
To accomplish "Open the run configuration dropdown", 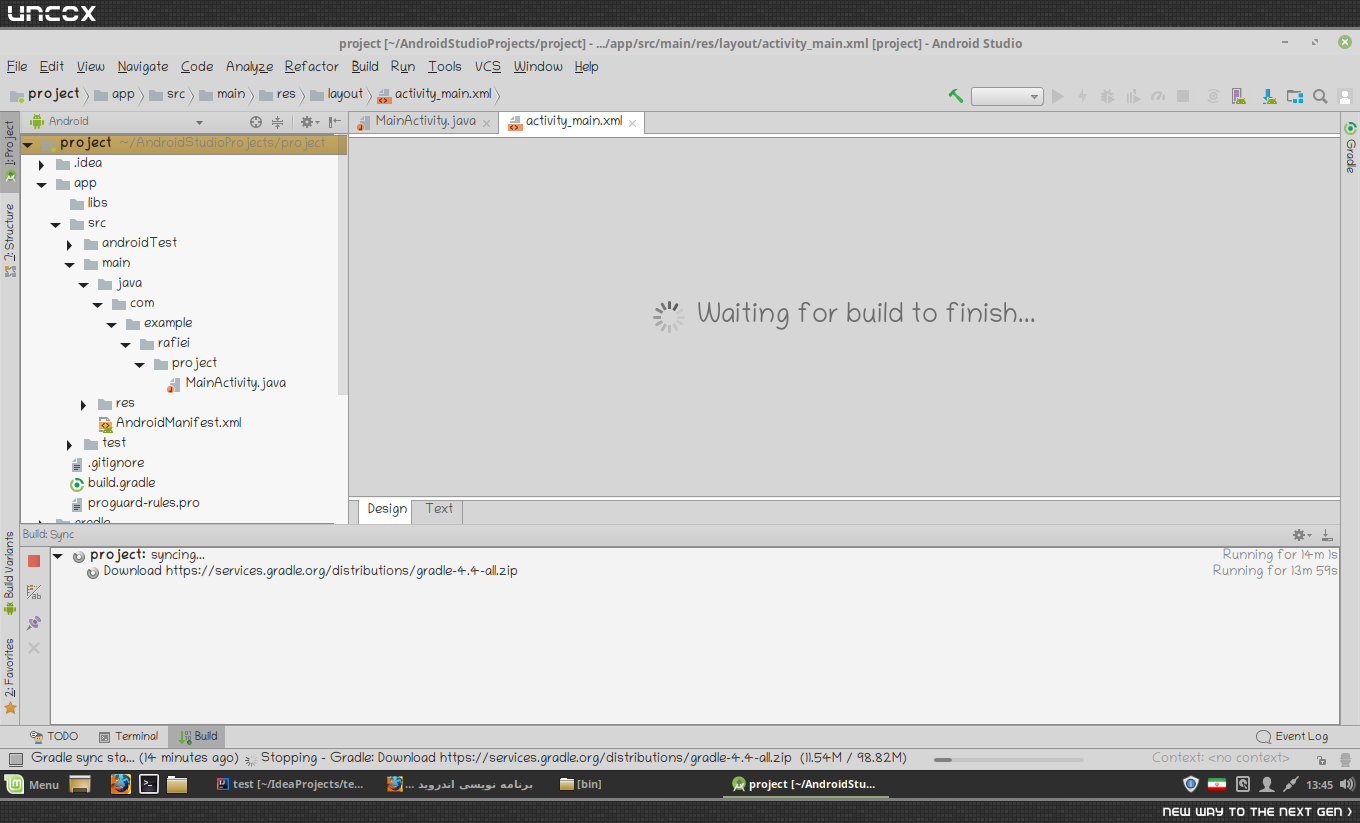I will (x=1008, y=96).
